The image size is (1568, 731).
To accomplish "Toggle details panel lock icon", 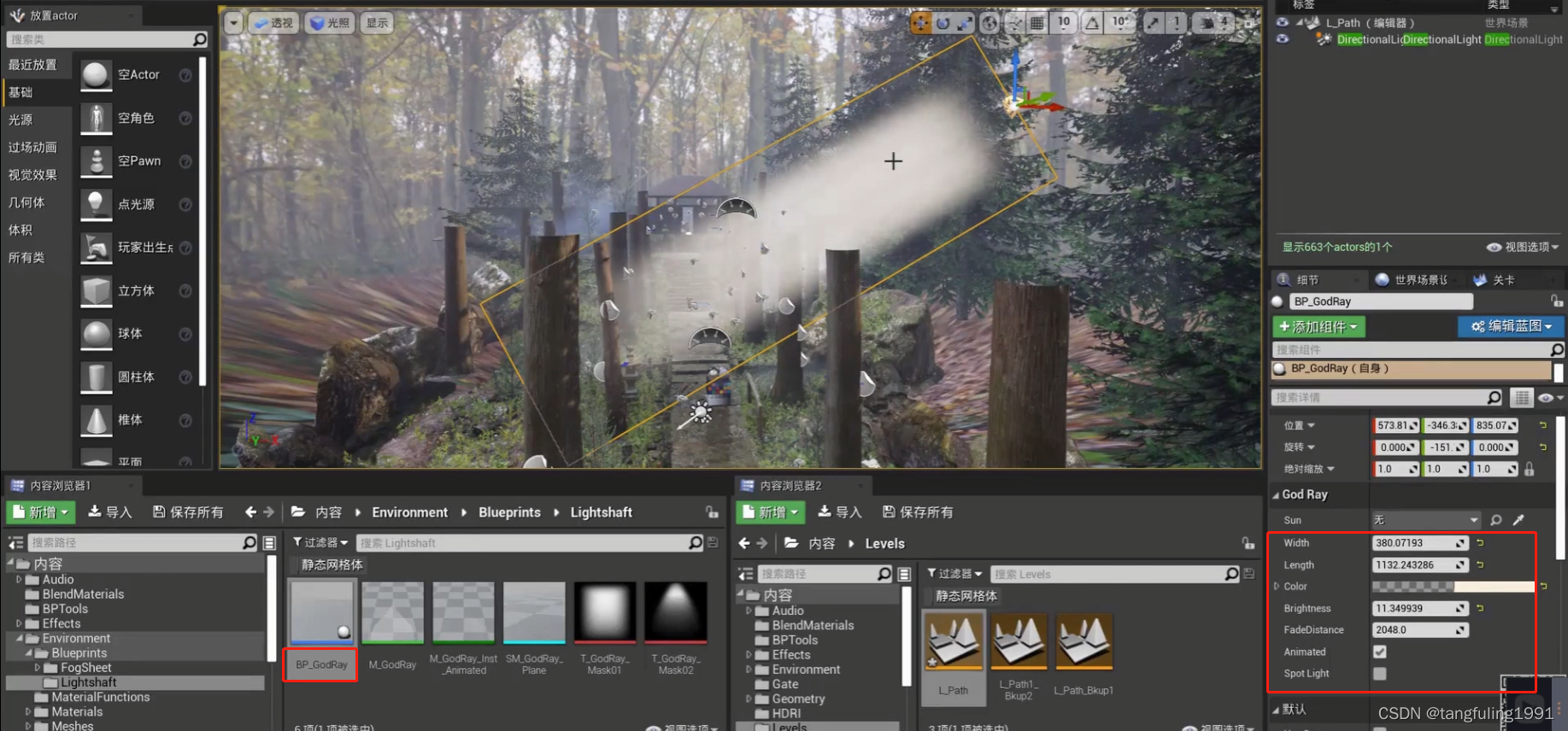I will coord(1557,301).
